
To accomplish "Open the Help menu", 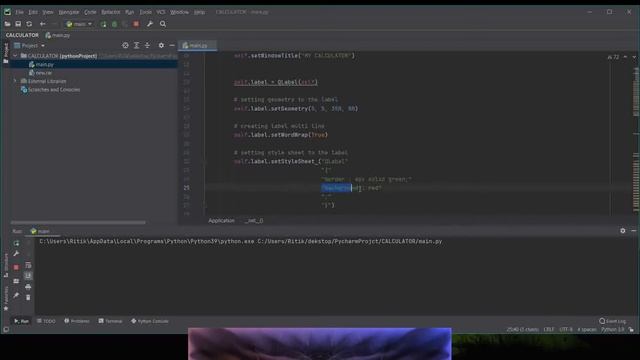I will [199, 12].
